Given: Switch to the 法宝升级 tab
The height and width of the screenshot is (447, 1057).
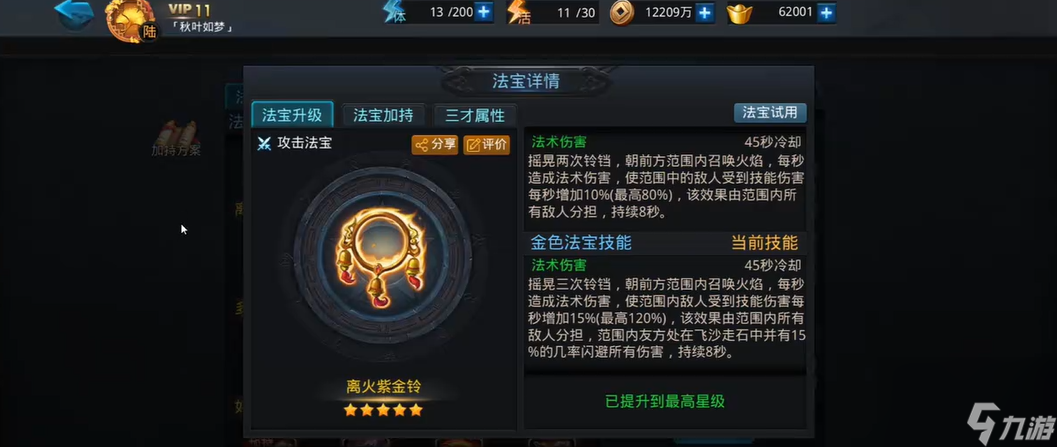Looking at the screenshot, I should tap(293, 115).
